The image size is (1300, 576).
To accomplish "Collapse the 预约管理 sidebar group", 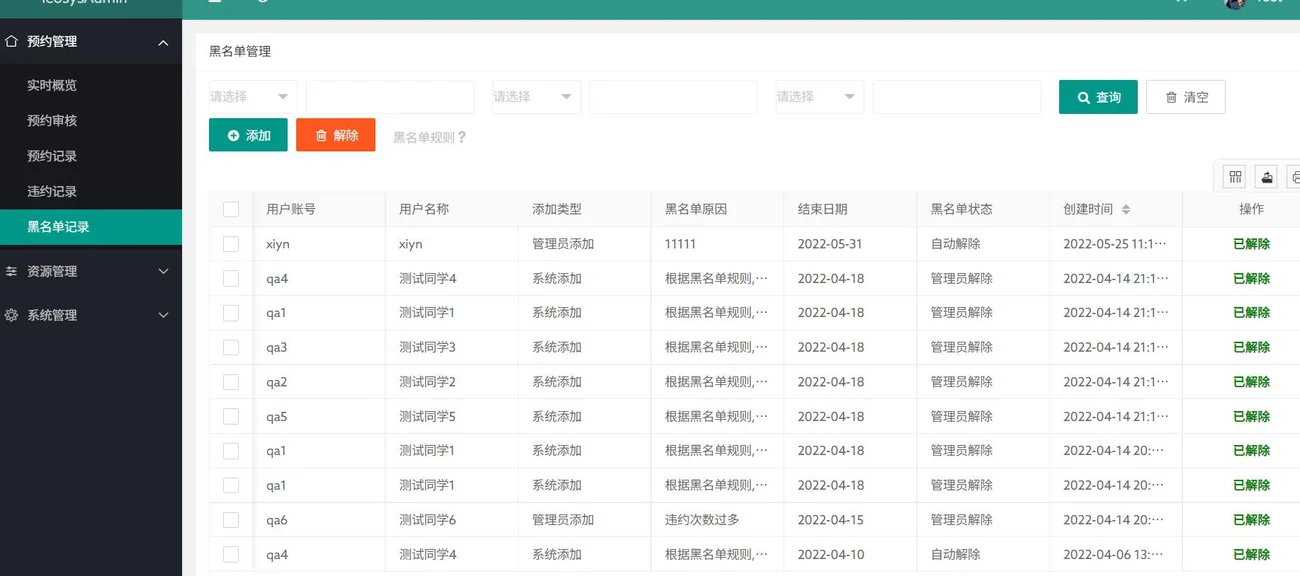I will (91, 42).
